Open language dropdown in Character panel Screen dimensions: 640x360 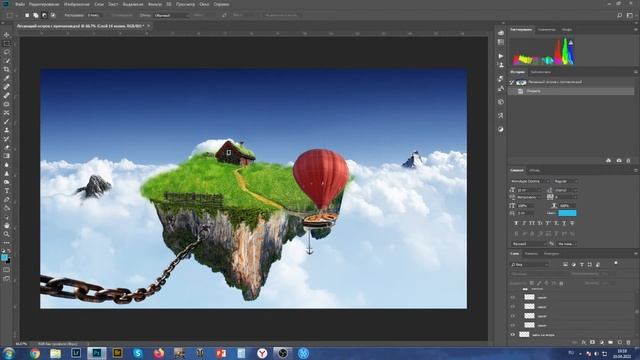point(528,244)
